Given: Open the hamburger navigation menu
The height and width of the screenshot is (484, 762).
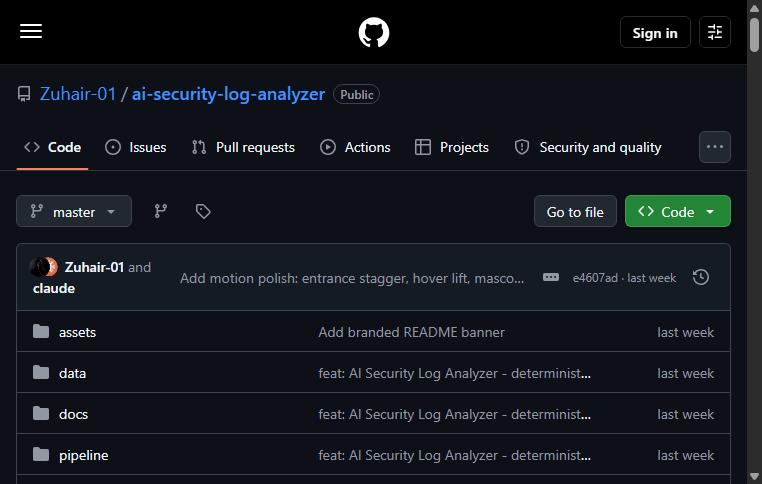Looking at the screenshot, I should click(x=31, y=32).
